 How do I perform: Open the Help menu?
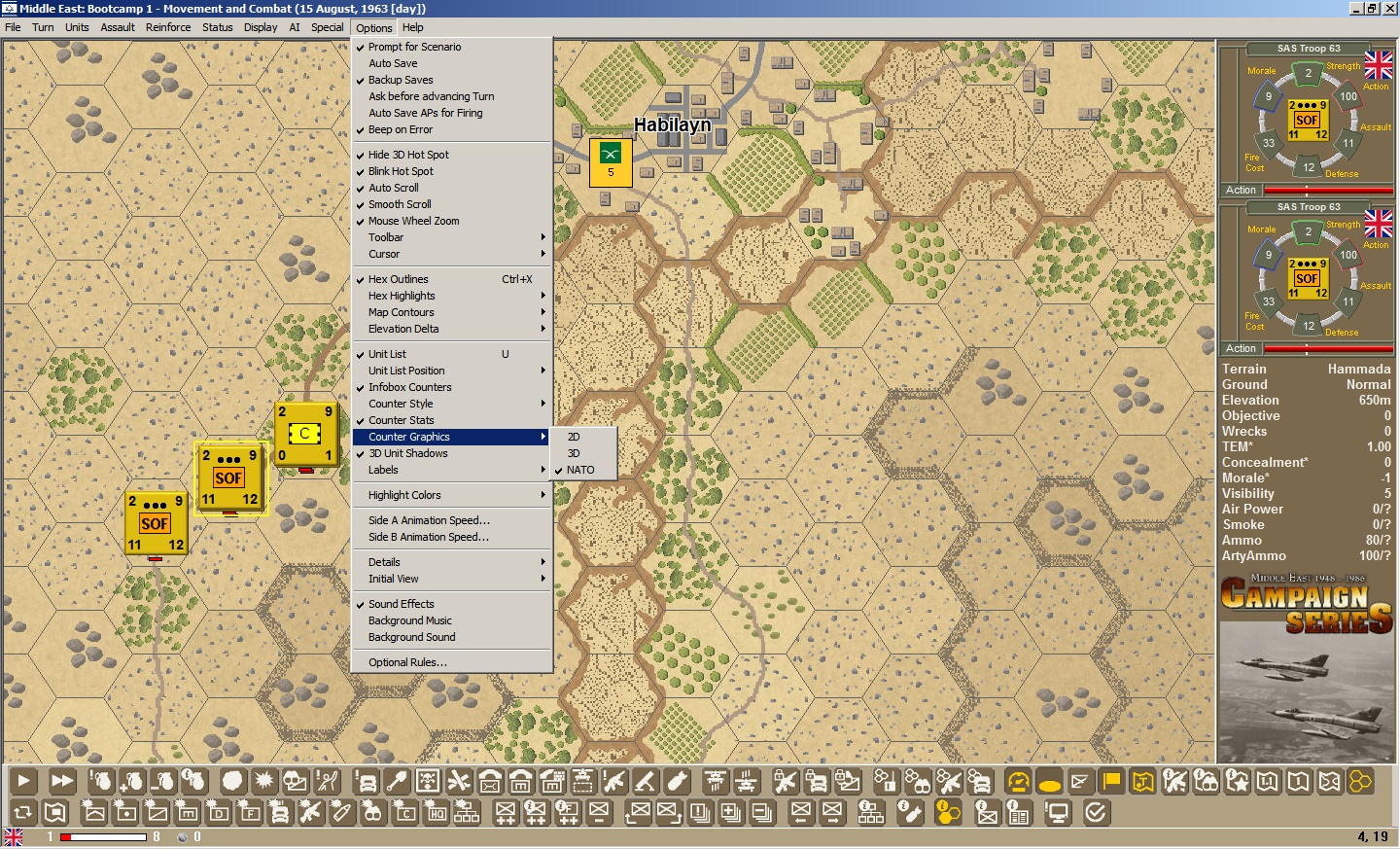click(x=413, y=27)
